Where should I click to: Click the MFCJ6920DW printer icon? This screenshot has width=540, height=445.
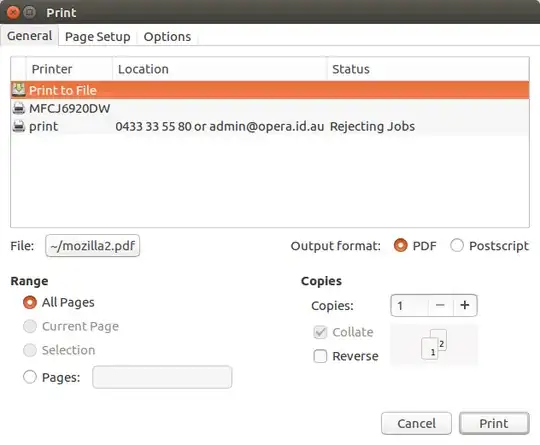(x=19, y=108)
